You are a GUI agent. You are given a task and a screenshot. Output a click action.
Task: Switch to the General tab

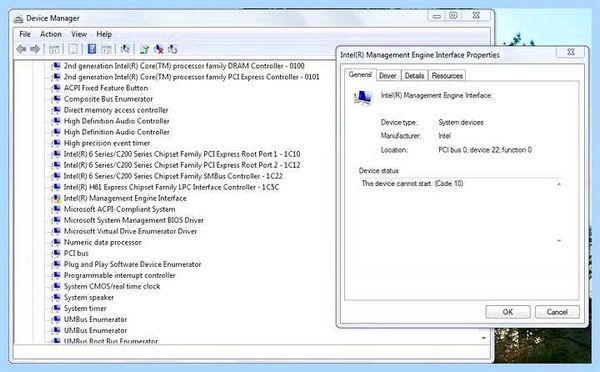360,75
